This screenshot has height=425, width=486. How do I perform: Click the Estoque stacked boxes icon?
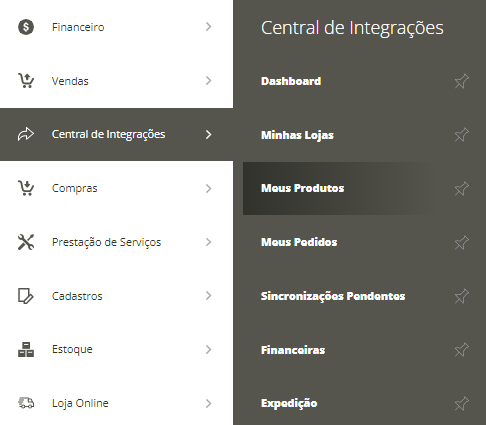coord(26,350)
